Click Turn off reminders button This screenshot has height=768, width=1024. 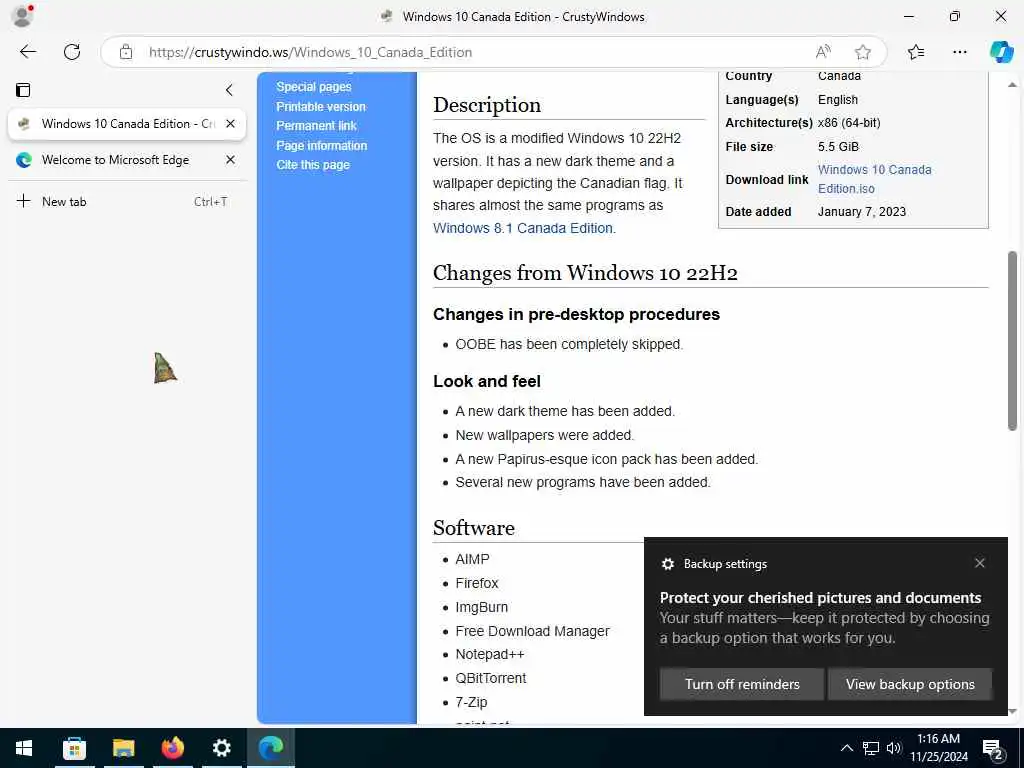pyautogui.click(x=742, y=684)
